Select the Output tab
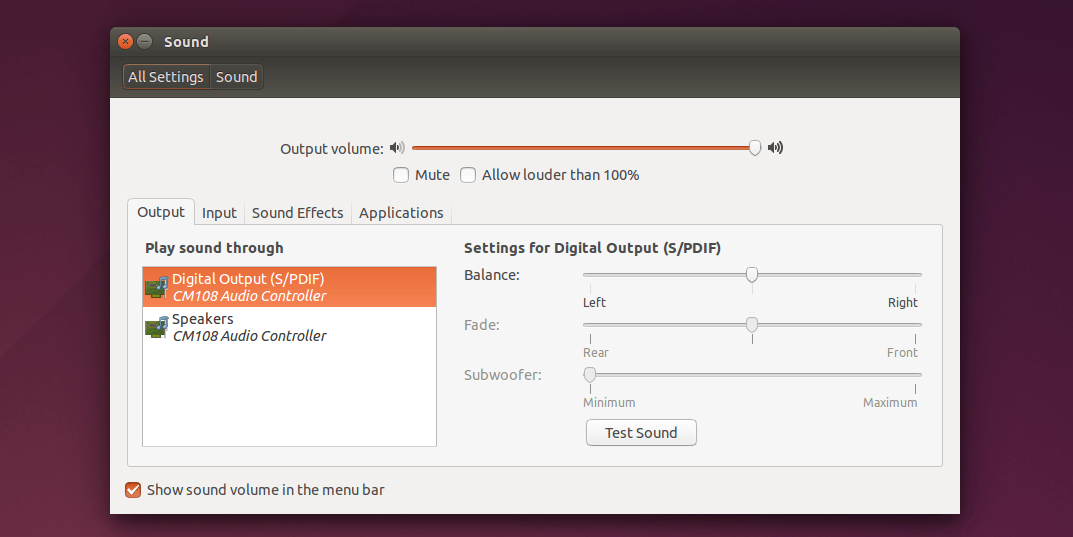Viewport: 1073px width, 537px height. pos(161,212)
